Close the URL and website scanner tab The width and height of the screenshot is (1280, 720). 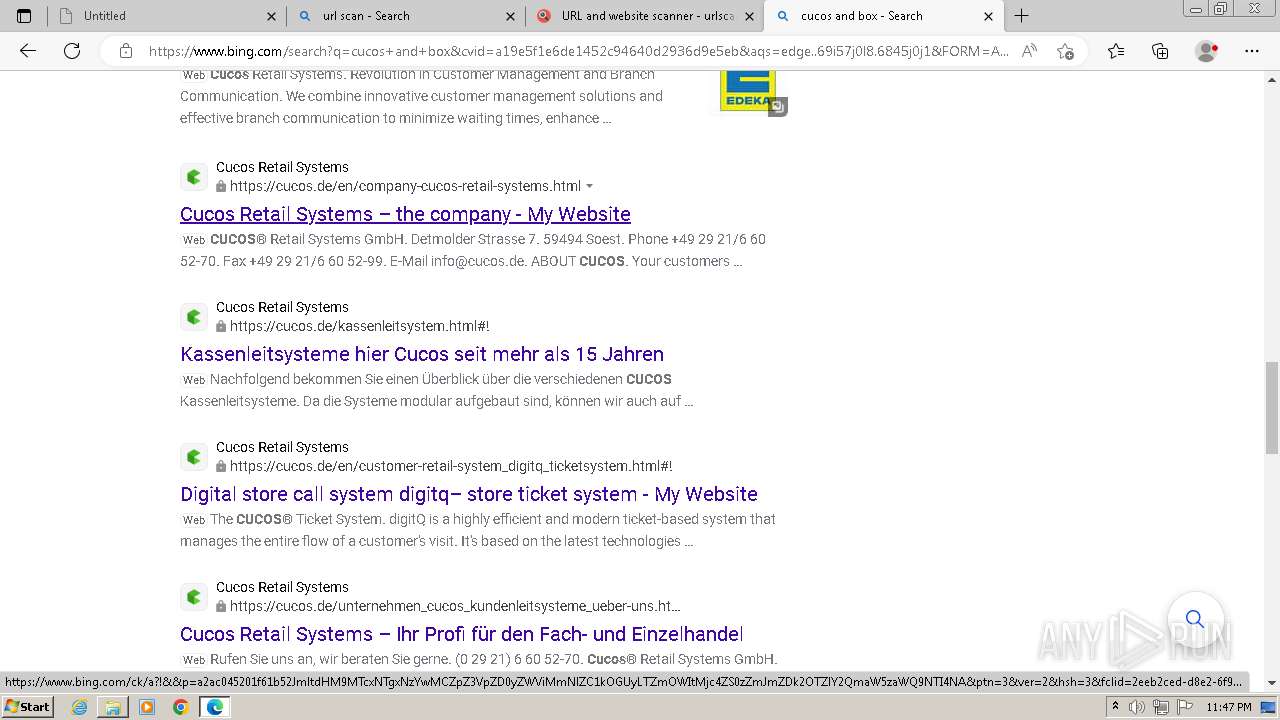tap(749, 16)
